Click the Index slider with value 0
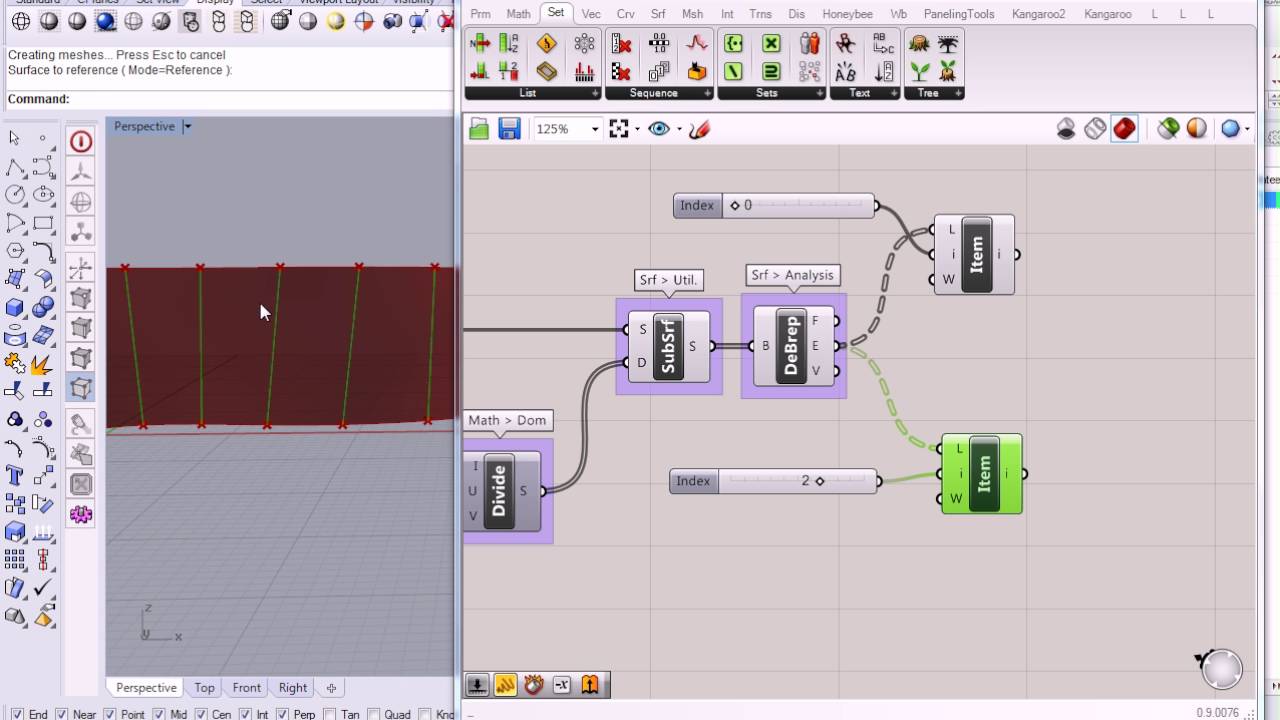This screenshot has width=1280, height=720. click(774, 206)
